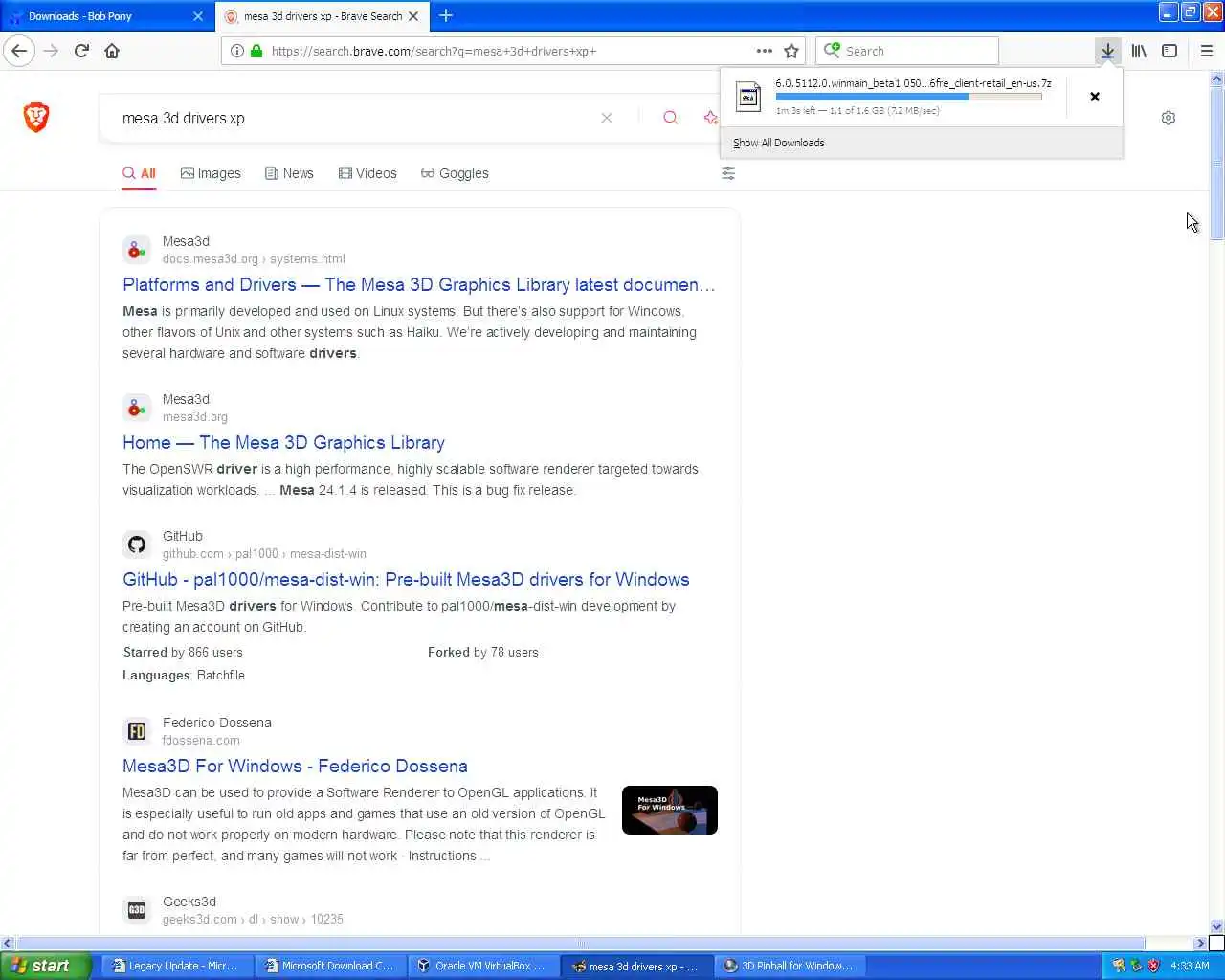The image size is (1225, 980).
Task: Show site information icon in address bar
Action: 237,51
